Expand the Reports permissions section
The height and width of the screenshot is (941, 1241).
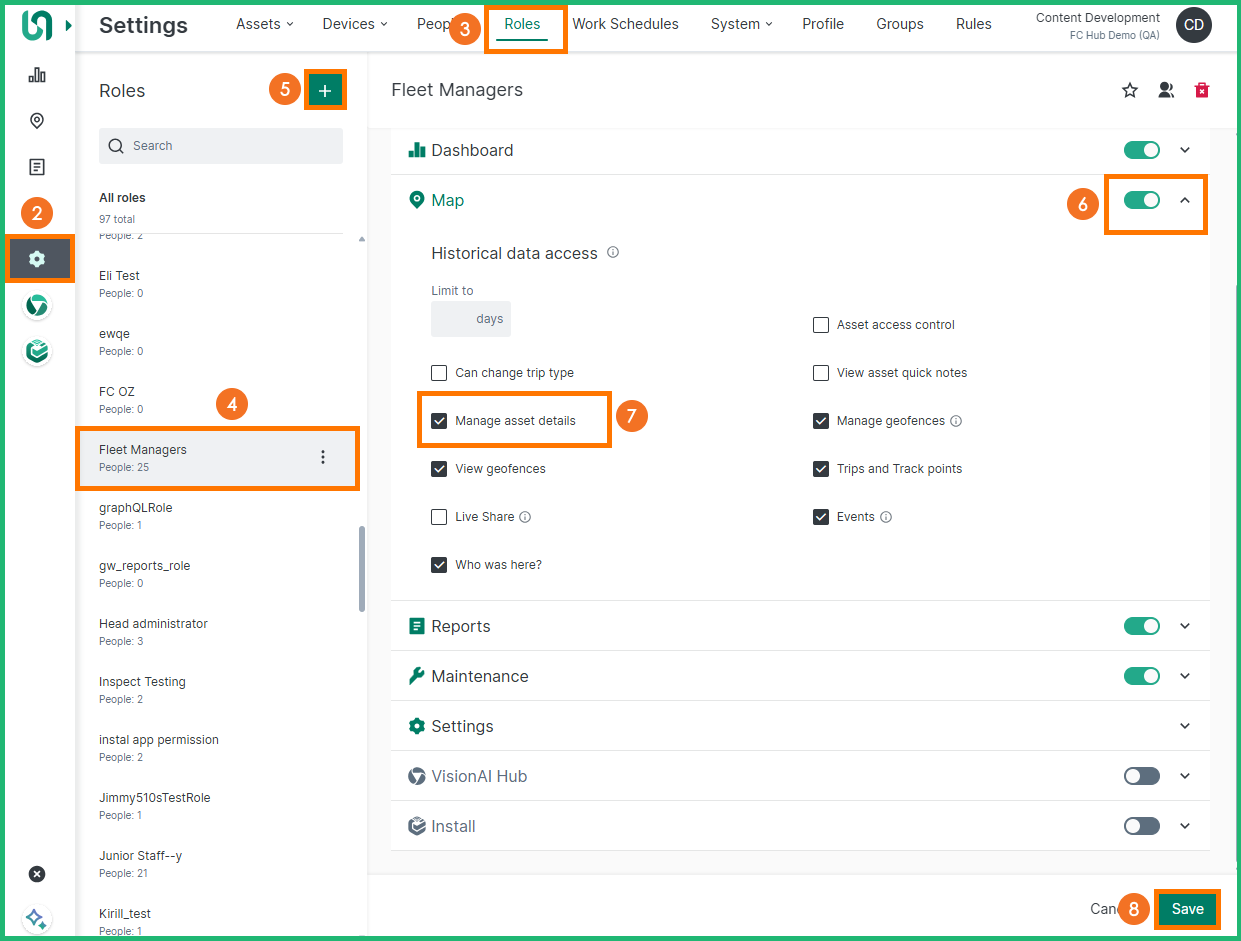[1185, 626]
